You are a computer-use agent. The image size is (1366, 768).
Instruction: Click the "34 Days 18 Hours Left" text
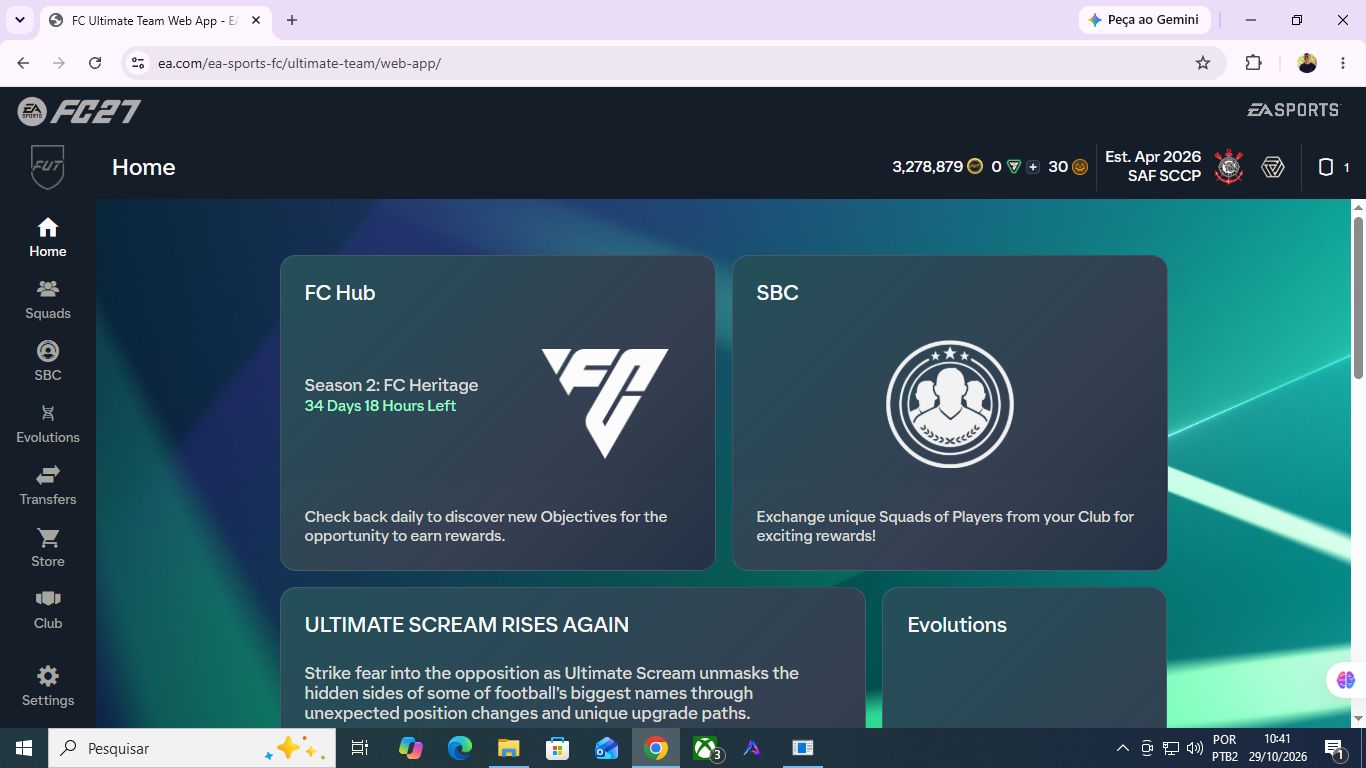[x=380, y=406]
